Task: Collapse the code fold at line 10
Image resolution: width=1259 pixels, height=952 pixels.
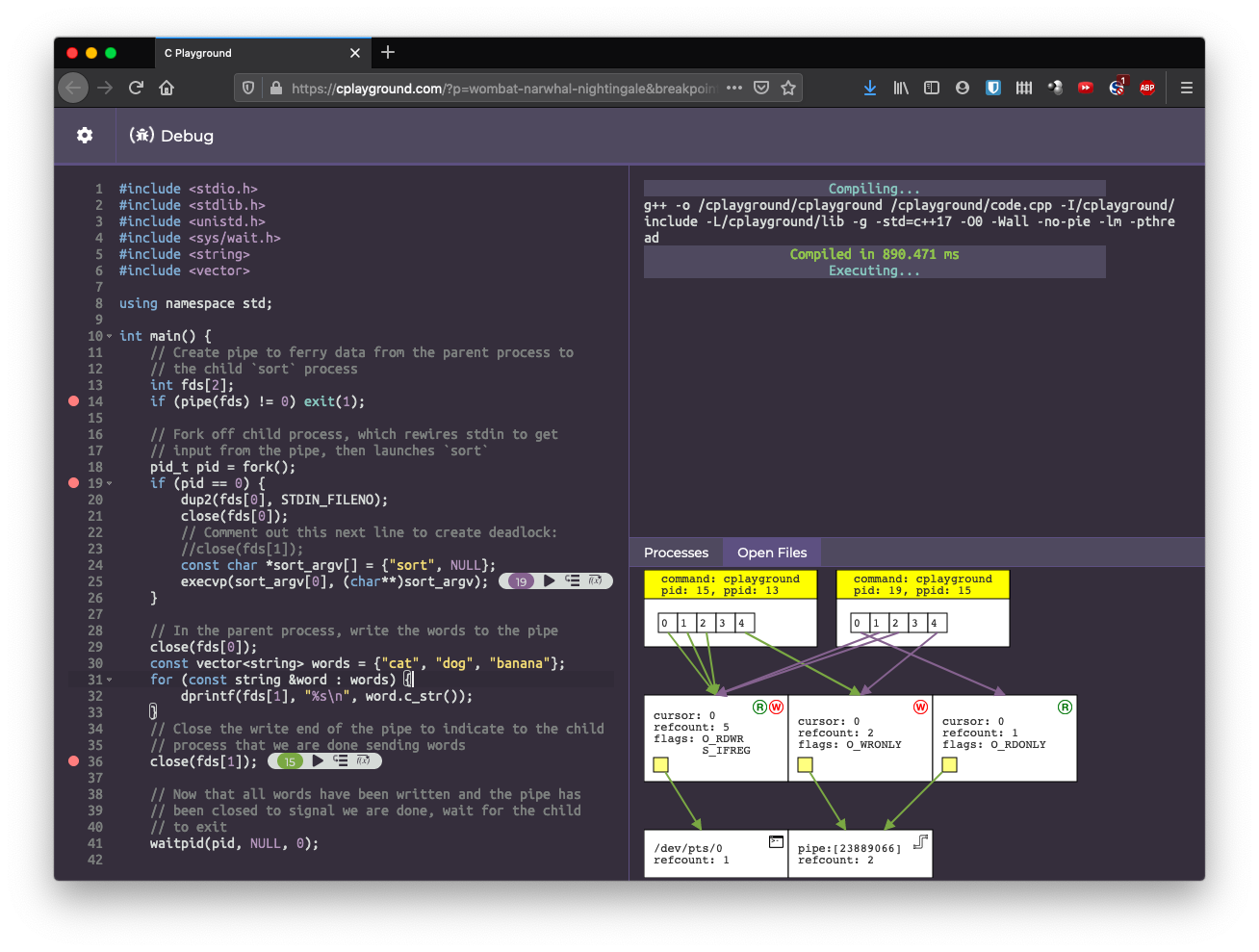Action: (x=108, y=336)
